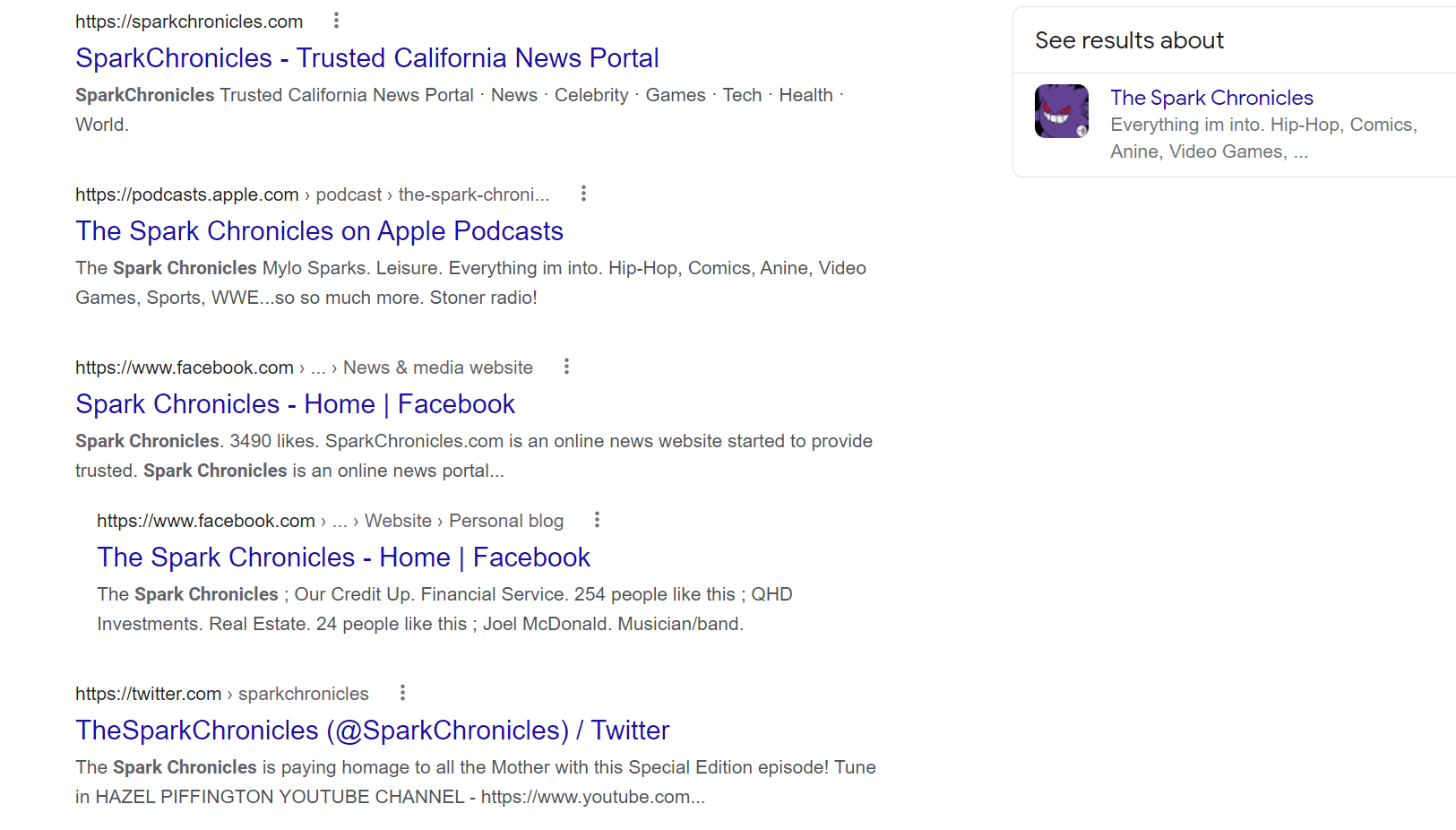Open options for Personal blog Facebook result
1456x830 pixels.
click(597, 520)
